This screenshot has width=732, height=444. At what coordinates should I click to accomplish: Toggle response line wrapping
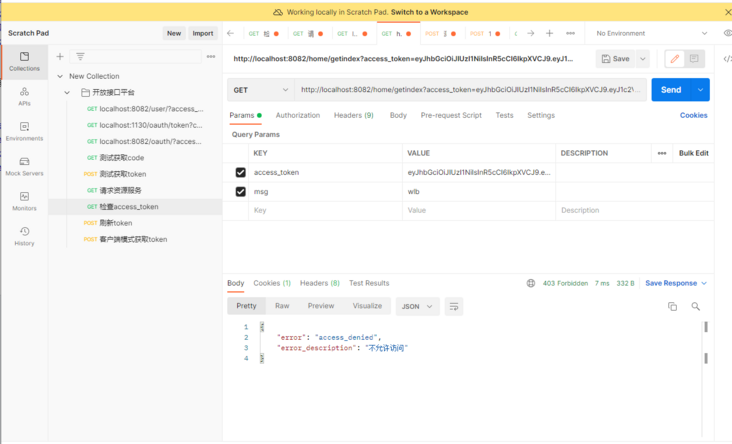click(x=454, y=307)
